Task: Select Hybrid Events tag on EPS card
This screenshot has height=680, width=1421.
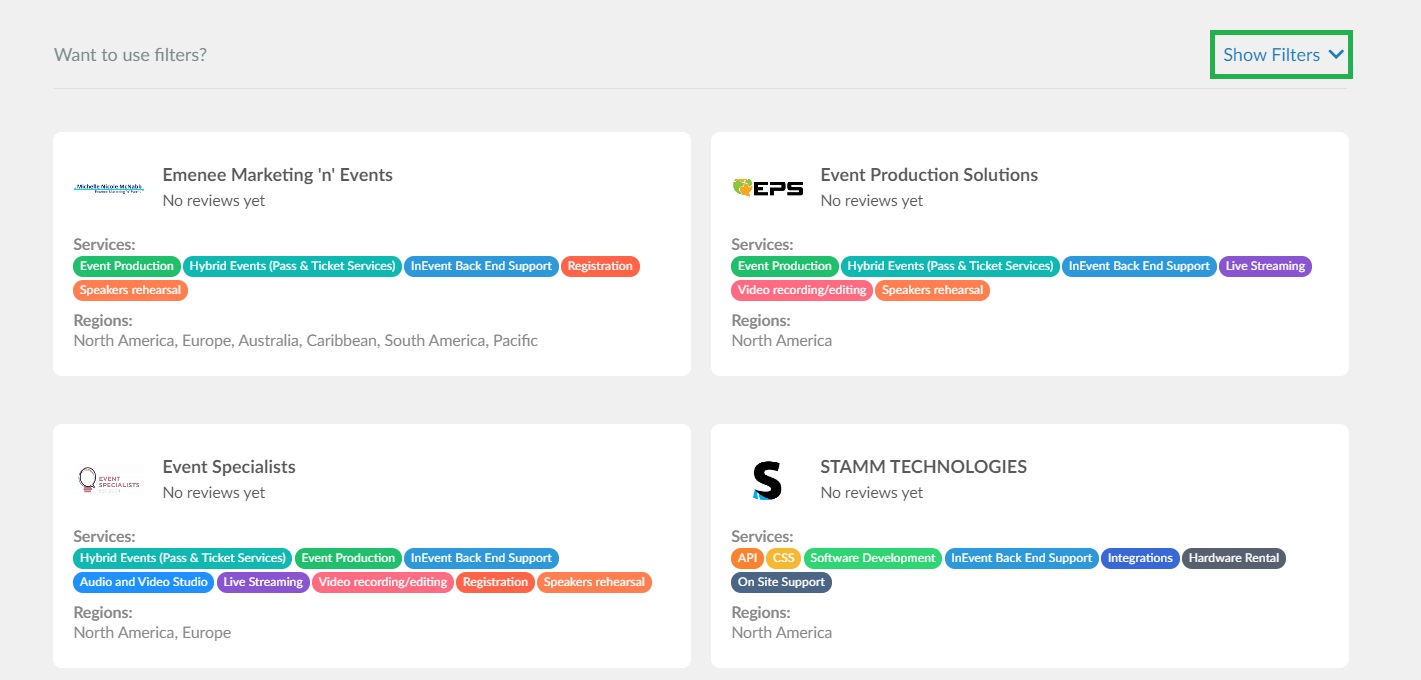Action: point(951,266)
